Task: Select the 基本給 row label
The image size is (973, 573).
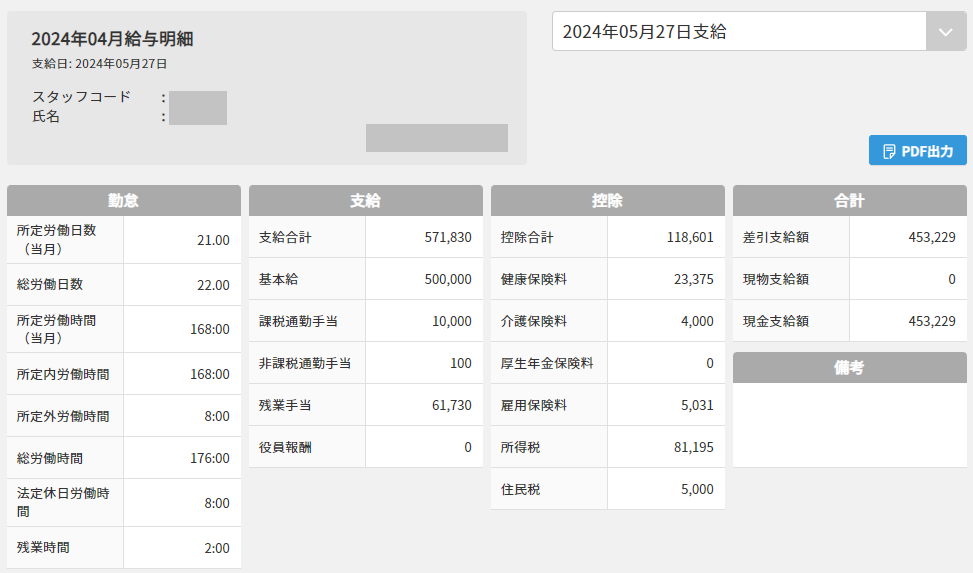Action: 278,280
